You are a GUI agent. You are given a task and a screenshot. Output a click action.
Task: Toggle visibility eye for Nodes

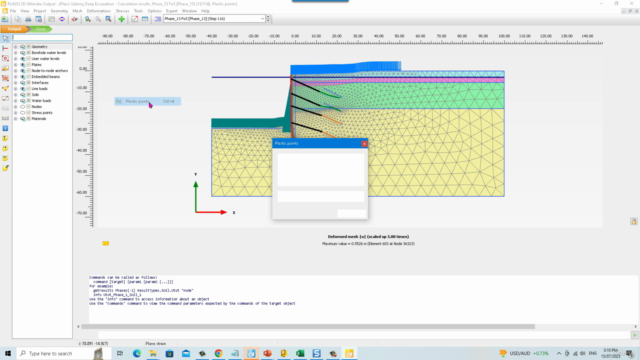23,107
